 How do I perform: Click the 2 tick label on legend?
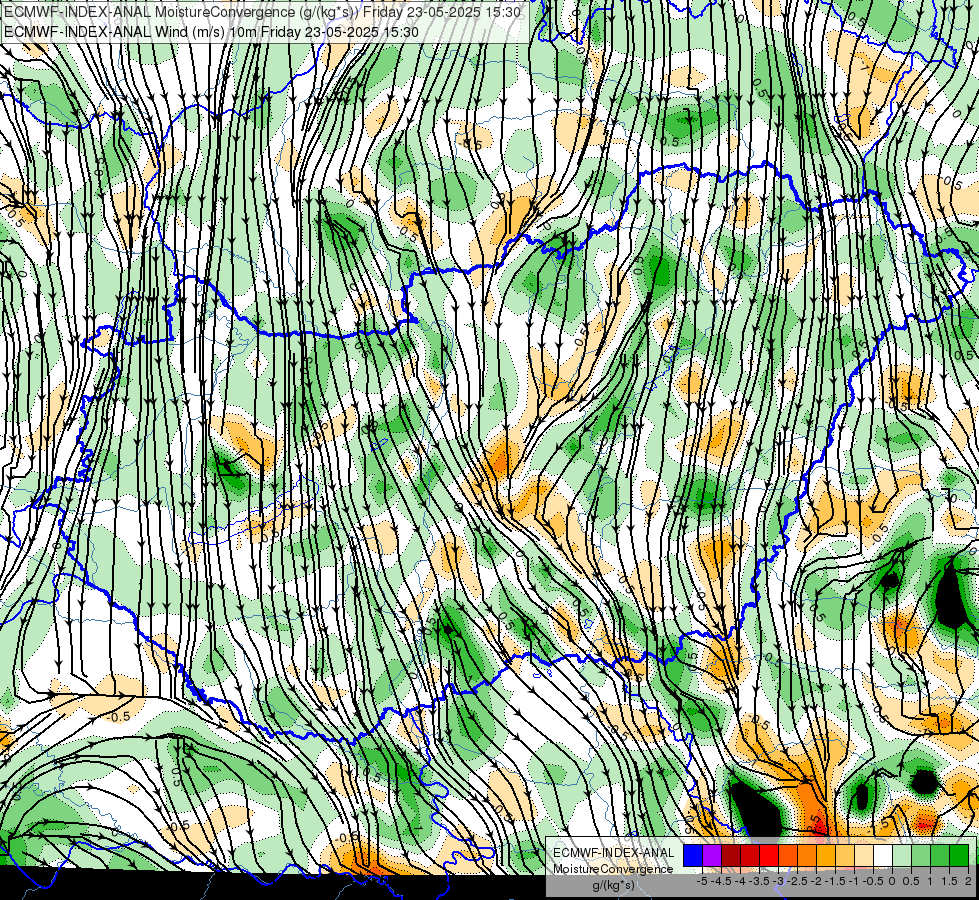tap(968, 881)
